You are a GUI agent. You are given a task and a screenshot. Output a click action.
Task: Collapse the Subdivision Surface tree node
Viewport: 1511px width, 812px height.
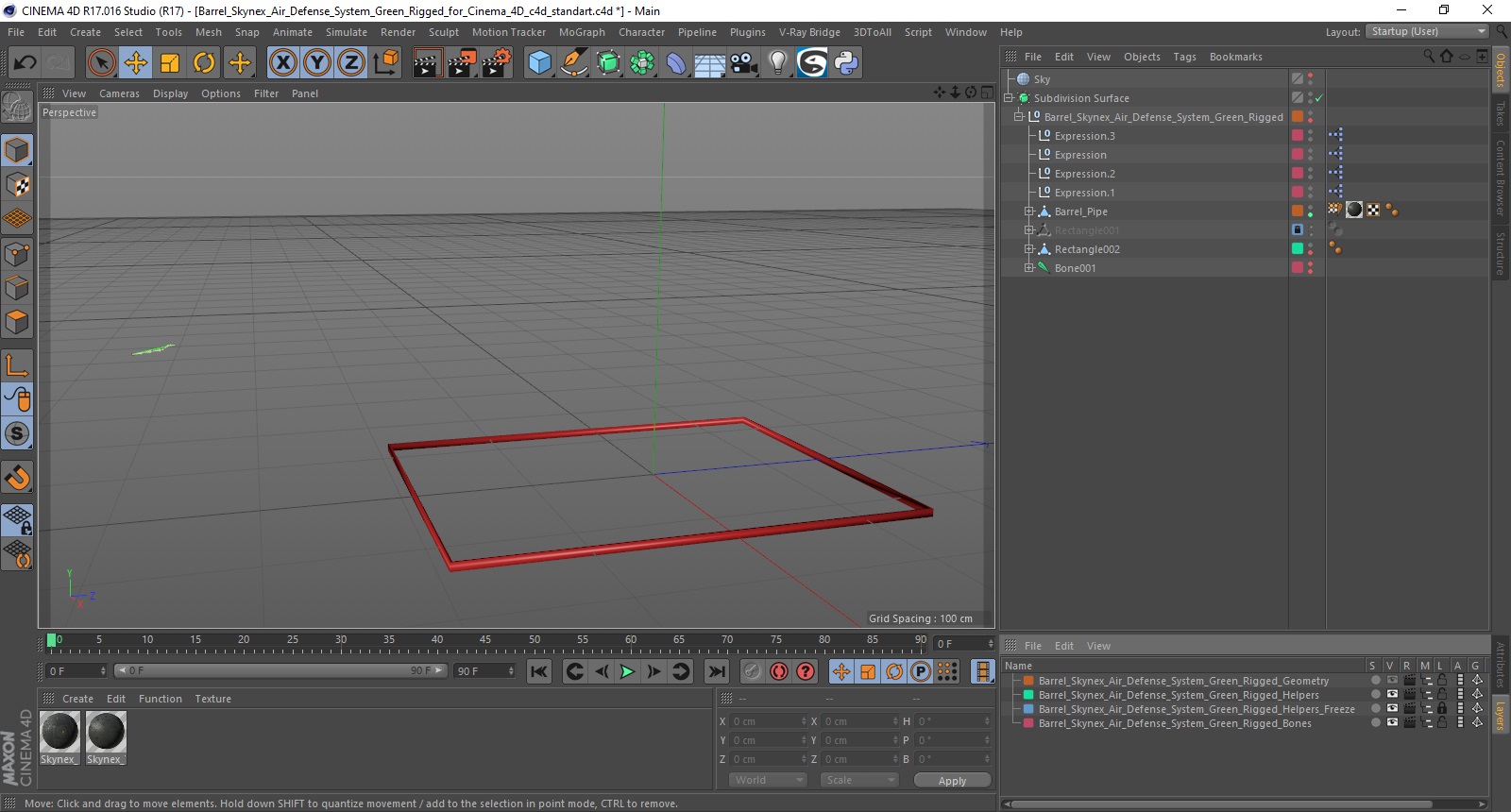tap(1009, 98)
